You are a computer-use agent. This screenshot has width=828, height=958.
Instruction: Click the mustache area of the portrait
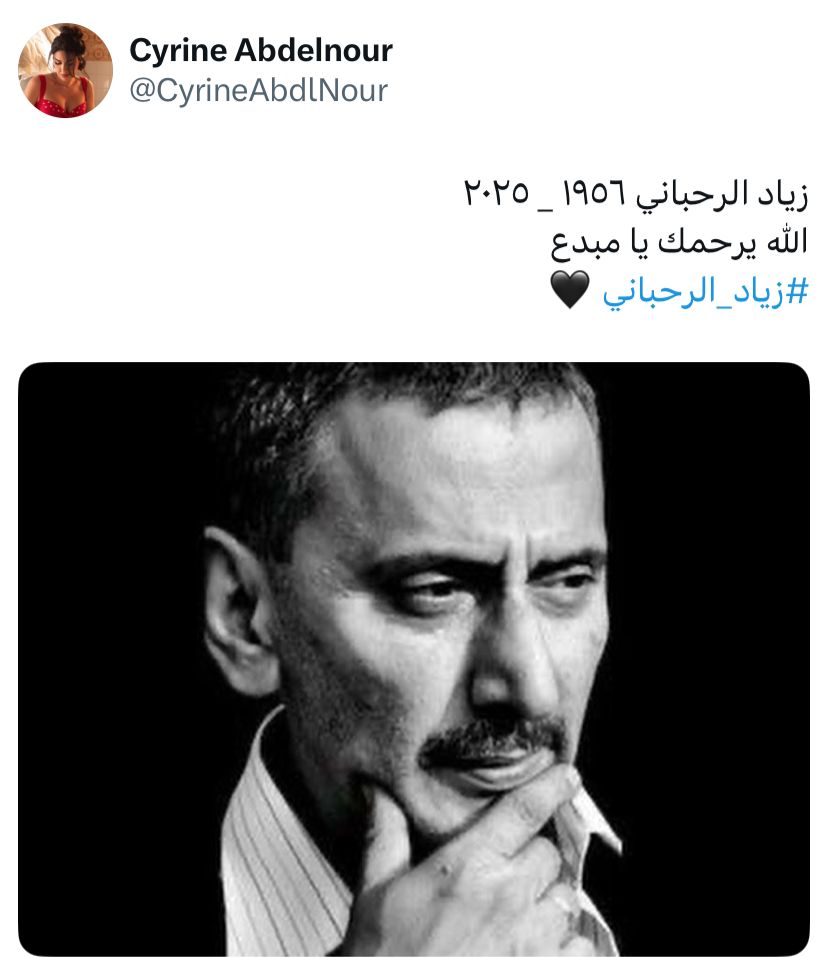click(495, 736)
